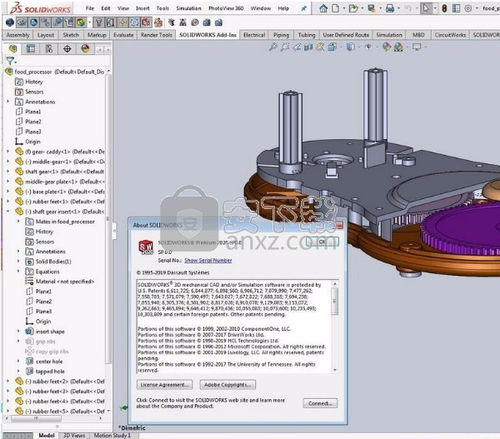Switch to DisplayManager color-sphere tab
The image size is (500, 439).
[x=85, y=49]
